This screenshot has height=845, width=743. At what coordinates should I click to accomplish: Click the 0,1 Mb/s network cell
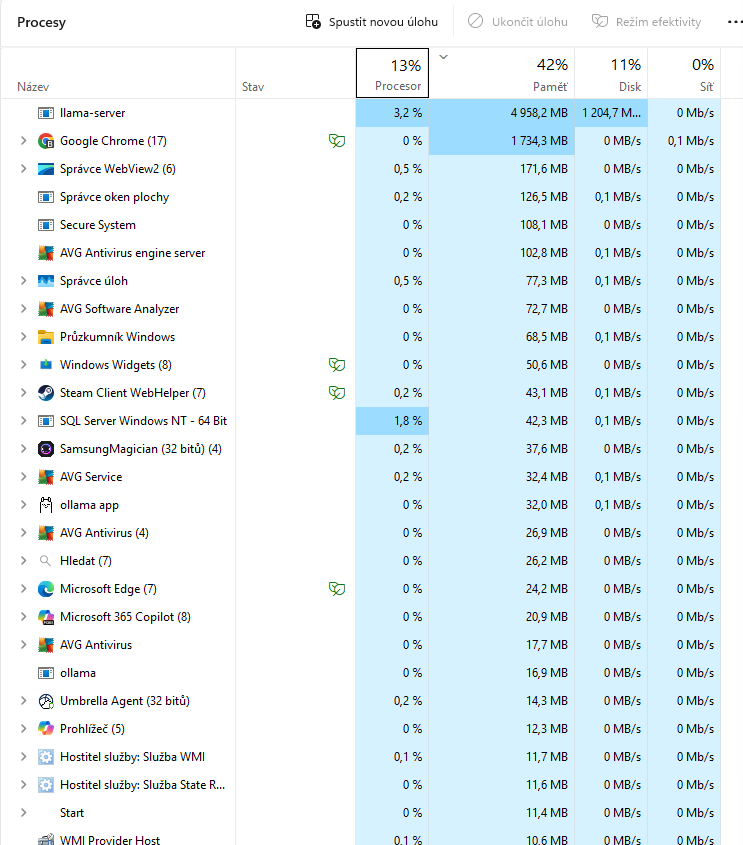684,141
